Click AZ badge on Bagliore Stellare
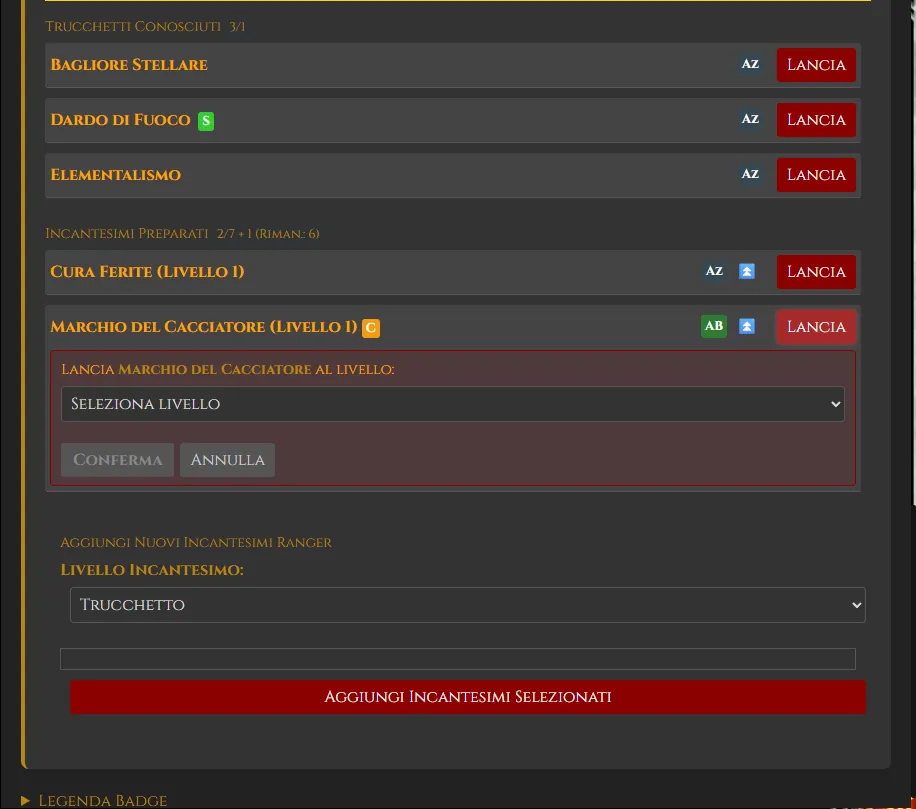 click(x=750, y=64)
